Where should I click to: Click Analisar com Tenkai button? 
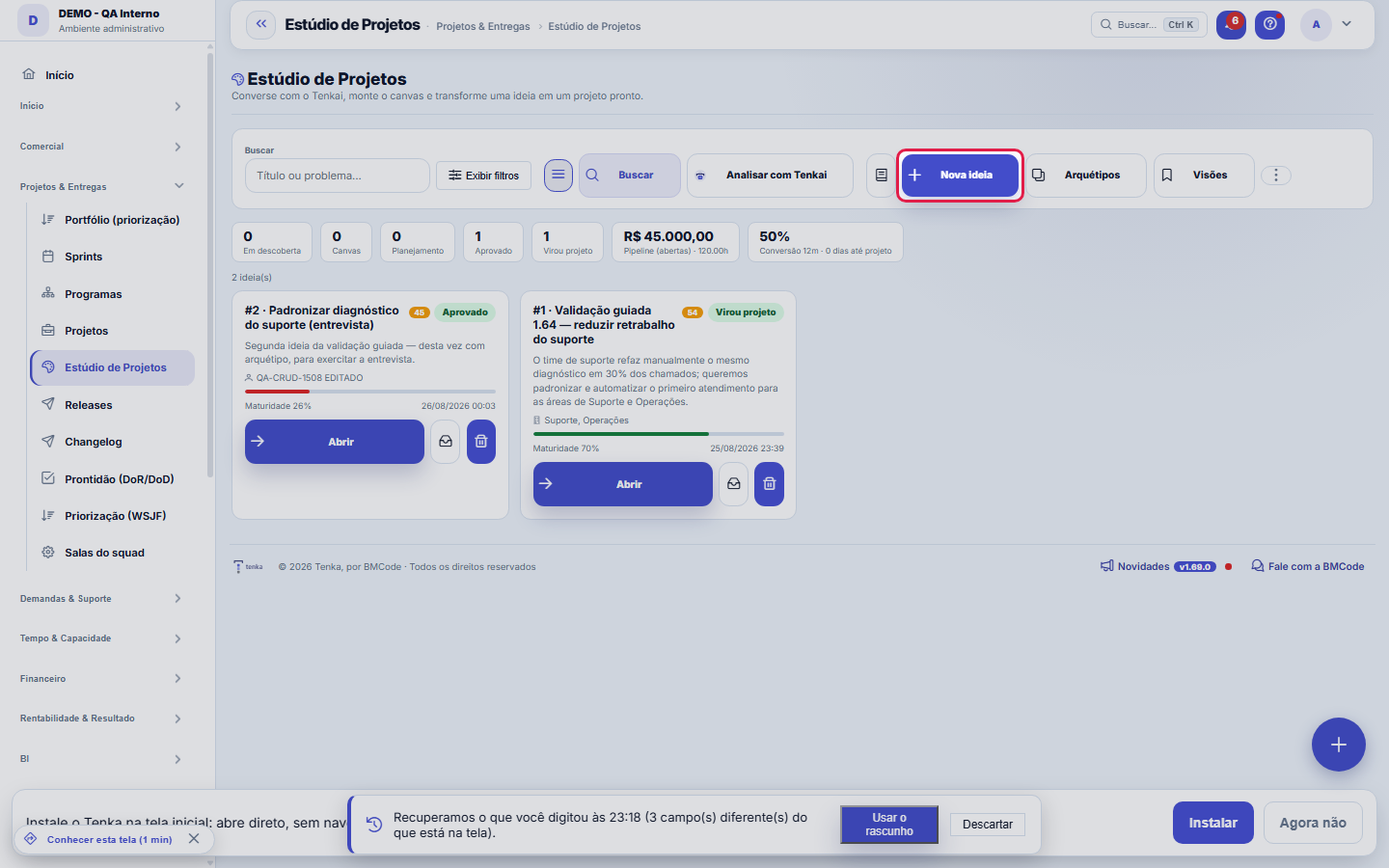tap(770, 176)
